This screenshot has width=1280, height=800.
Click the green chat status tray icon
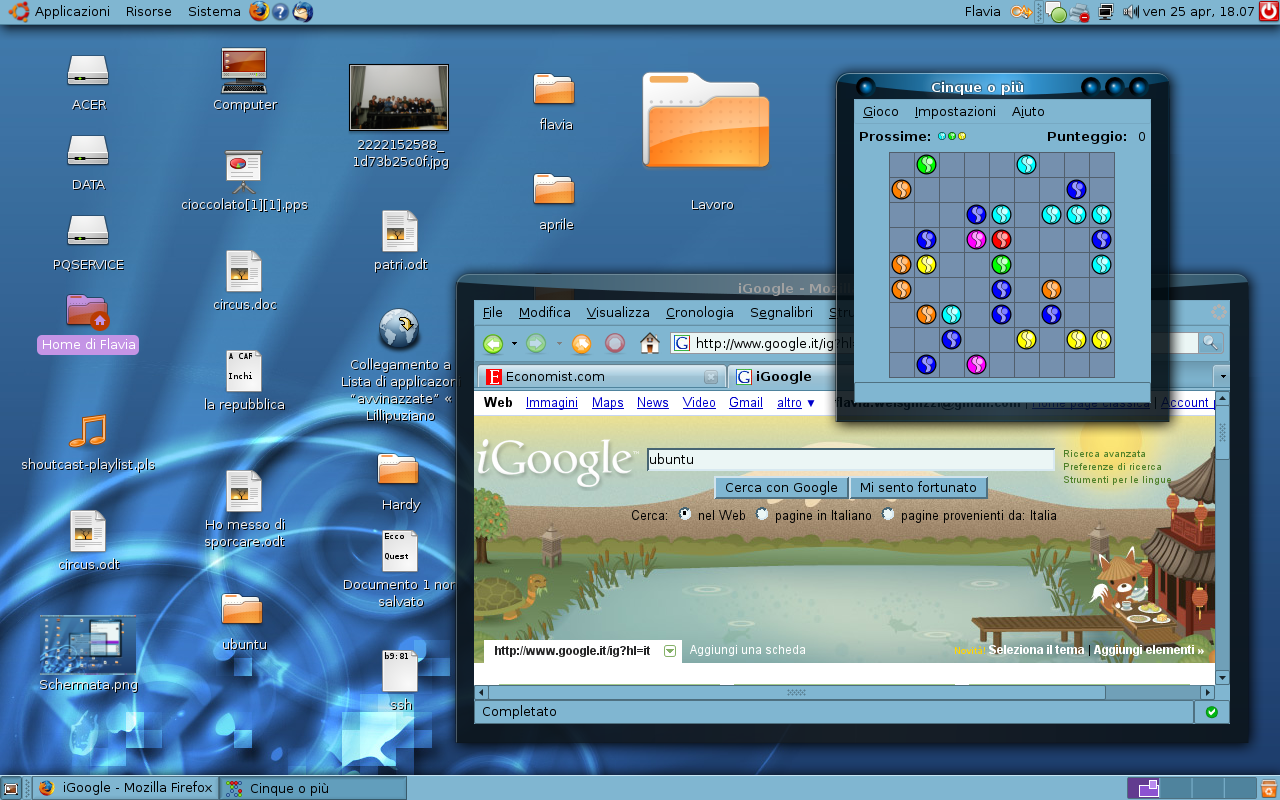point(1055,13)
